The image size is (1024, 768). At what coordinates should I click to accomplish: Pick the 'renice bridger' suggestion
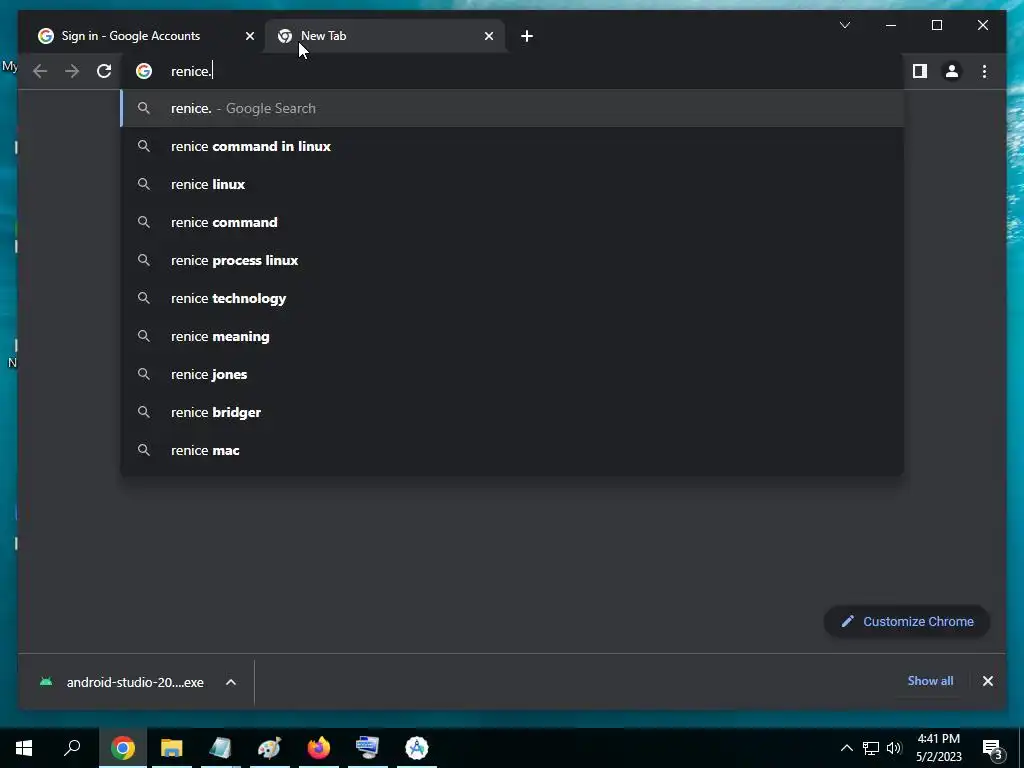[512, 412]
